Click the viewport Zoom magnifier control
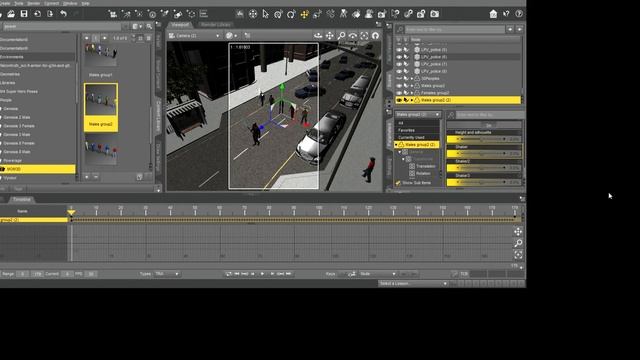The image size is (640, 360). 341,36
